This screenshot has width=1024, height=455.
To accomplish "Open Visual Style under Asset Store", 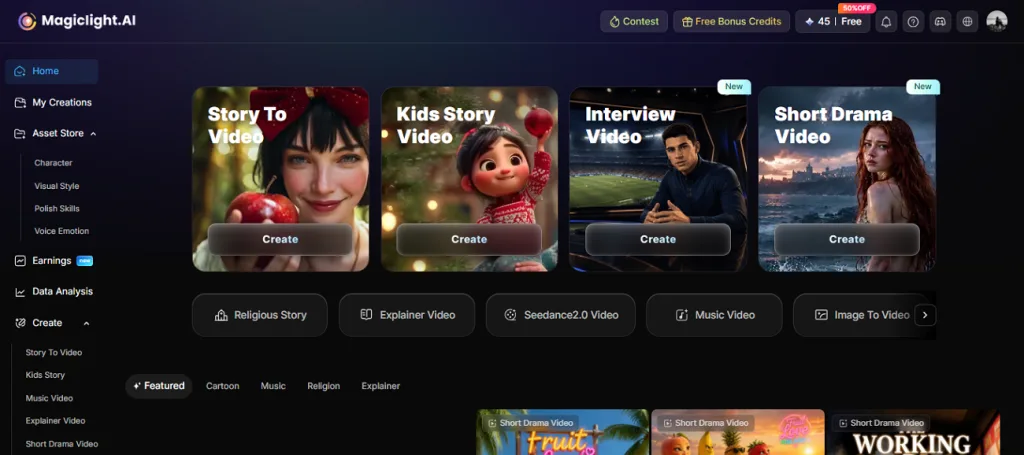I will coord(57,186).
